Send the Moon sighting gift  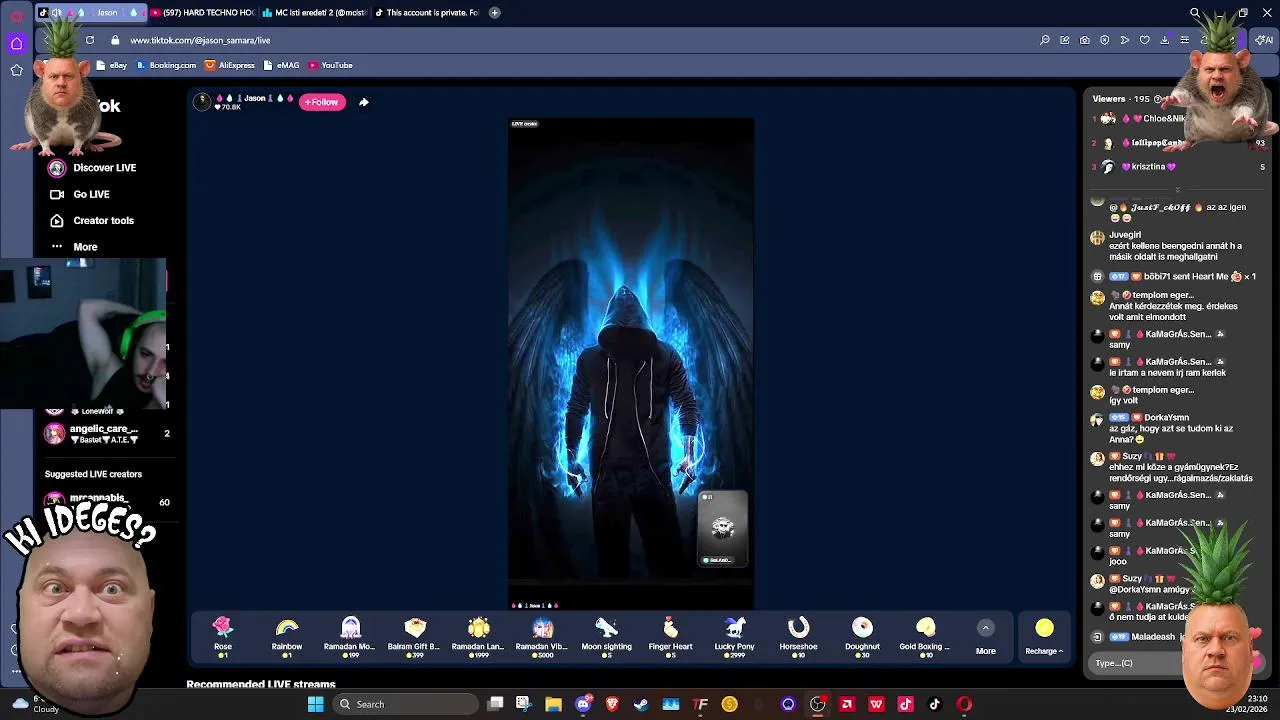tap(606, 636)
